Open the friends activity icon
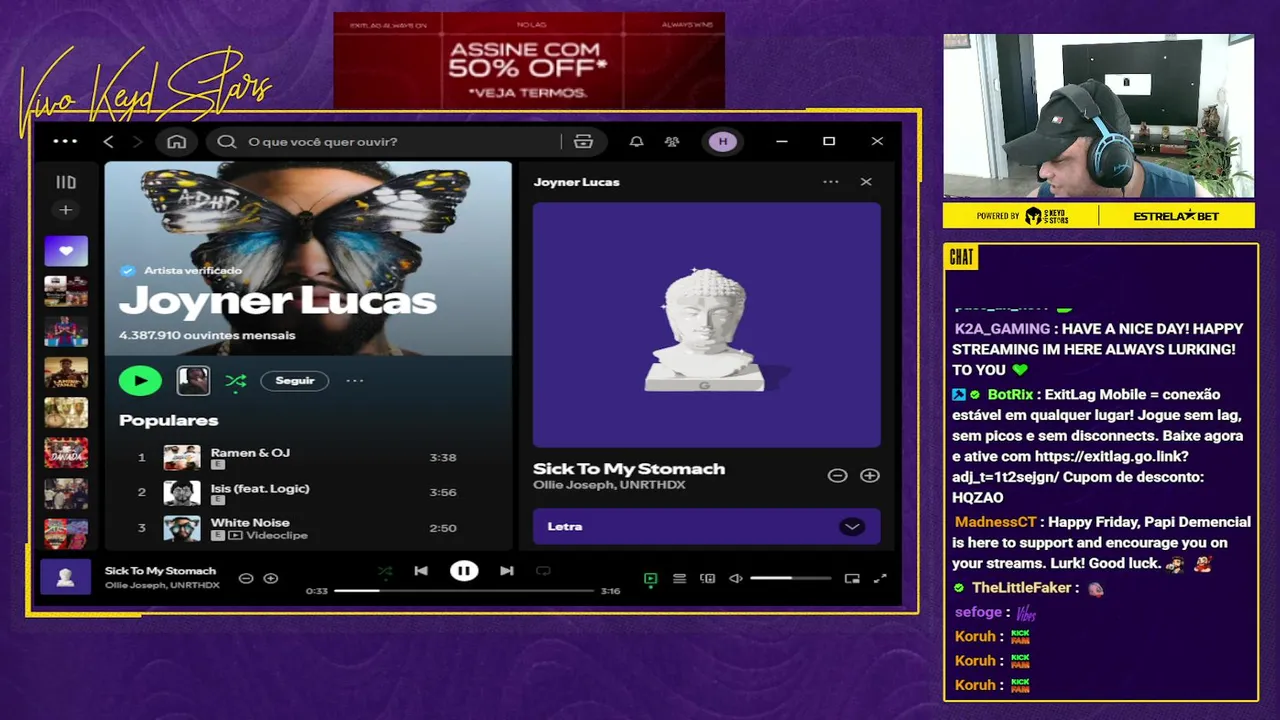The height and width of the screenshot is (720, 1280). [x=672, y=142]
